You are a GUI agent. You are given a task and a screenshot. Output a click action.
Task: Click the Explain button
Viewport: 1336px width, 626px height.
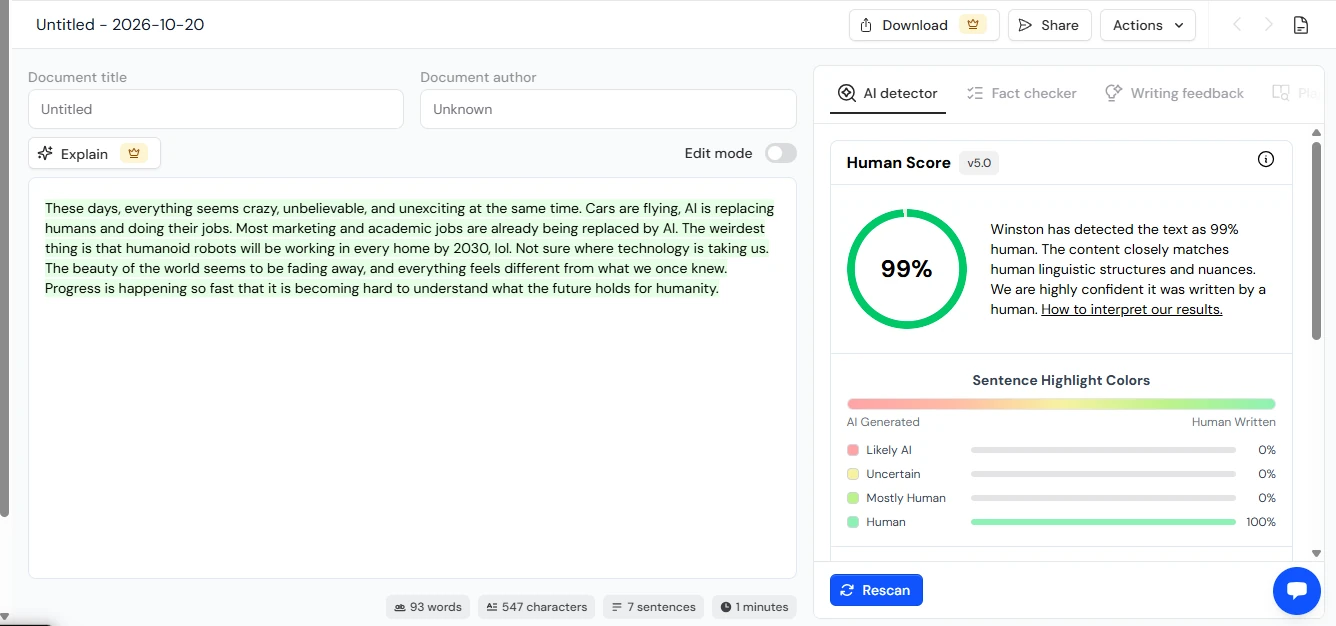(94, 153)
